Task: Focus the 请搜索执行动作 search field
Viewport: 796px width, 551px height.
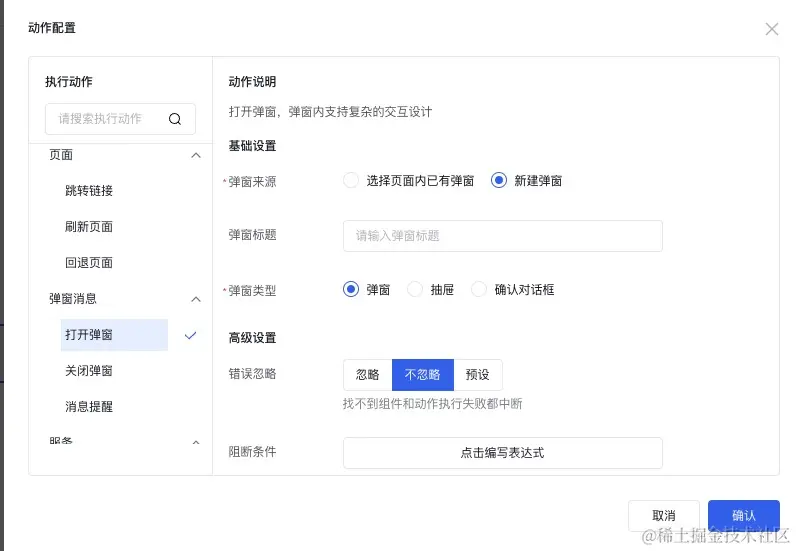Action: coord(120,119)
